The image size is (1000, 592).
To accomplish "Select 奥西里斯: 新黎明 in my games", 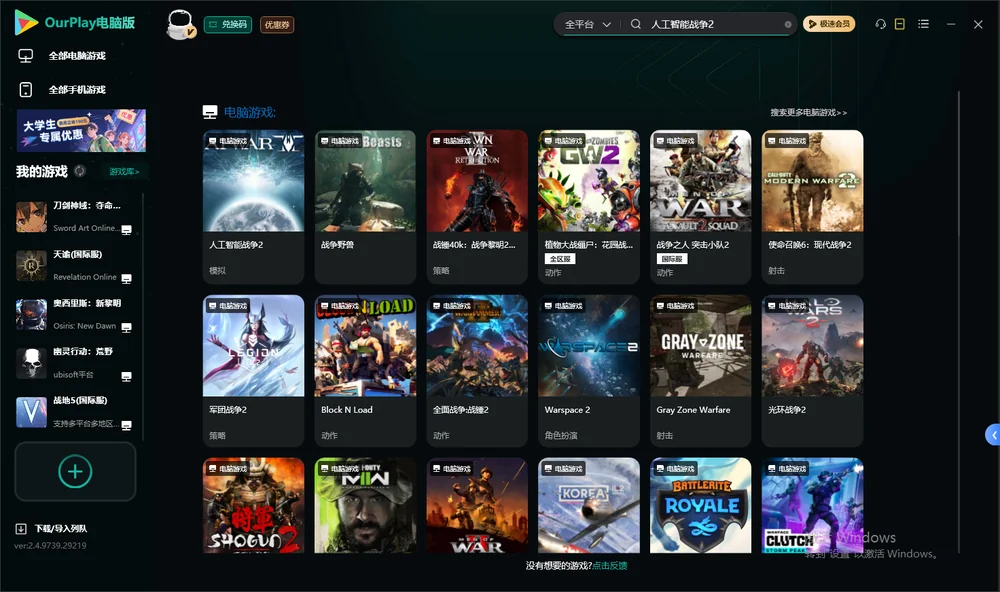I will pos(77,314).
